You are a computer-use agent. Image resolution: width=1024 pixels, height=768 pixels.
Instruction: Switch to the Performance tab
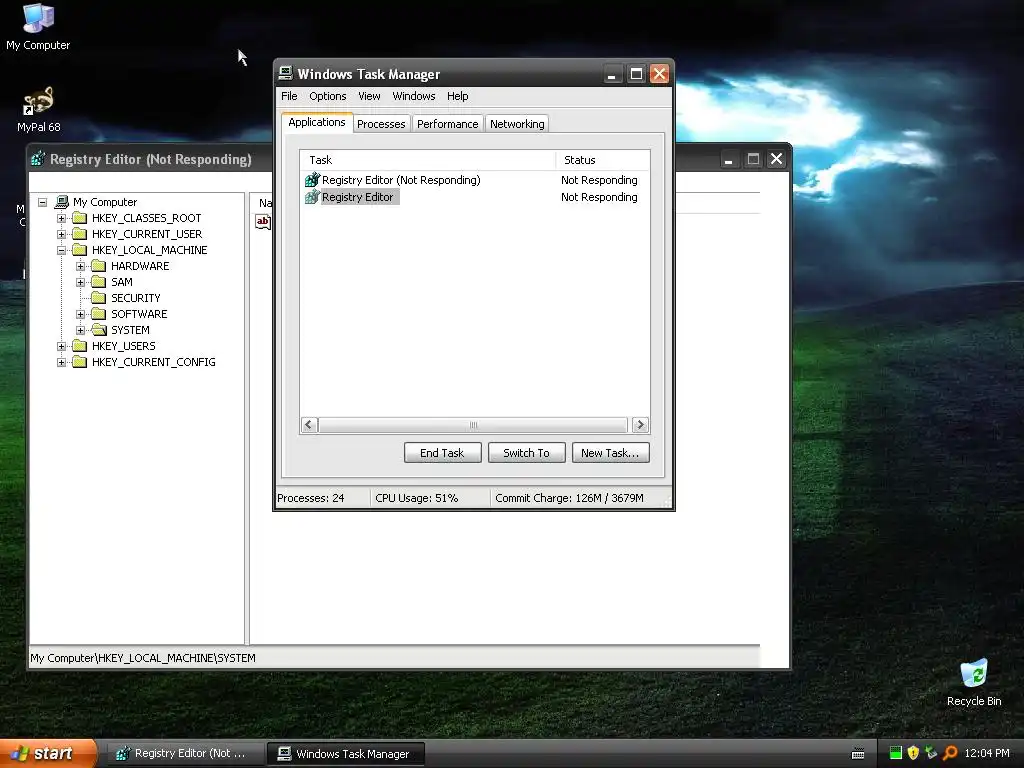pyautogui.click(x=447, y=123)
